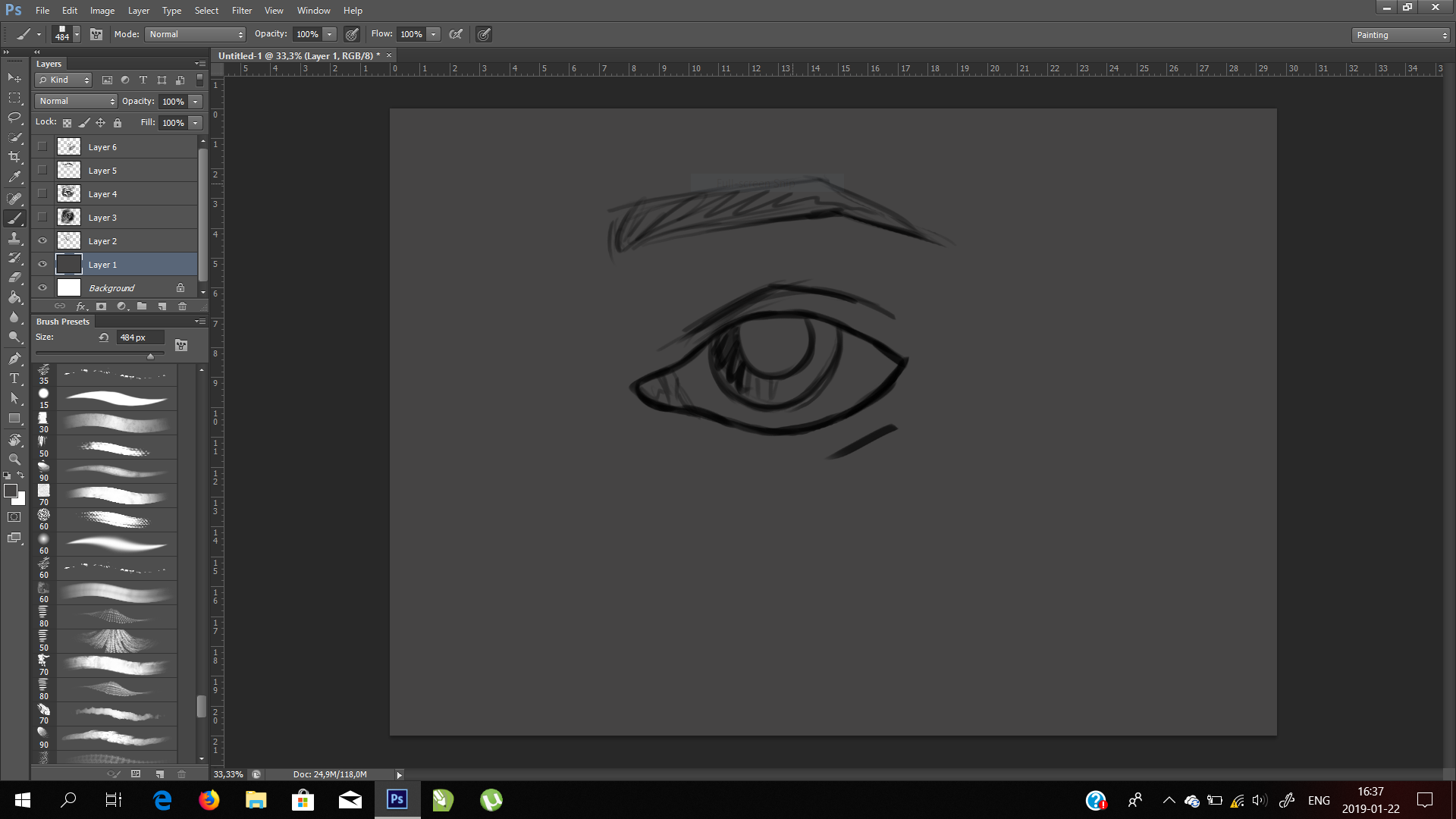Select the horizontal Type tool

tap(14, 378)
